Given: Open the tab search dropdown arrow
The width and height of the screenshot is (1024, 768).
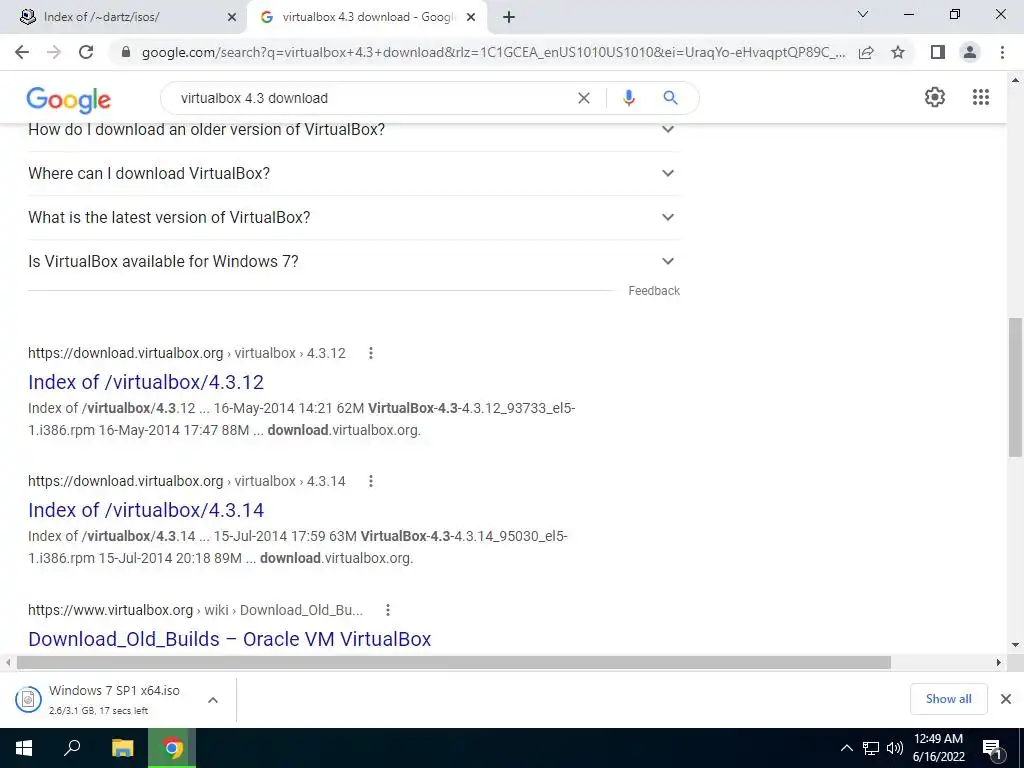Looking at the screenshot, I should (863, 14).
